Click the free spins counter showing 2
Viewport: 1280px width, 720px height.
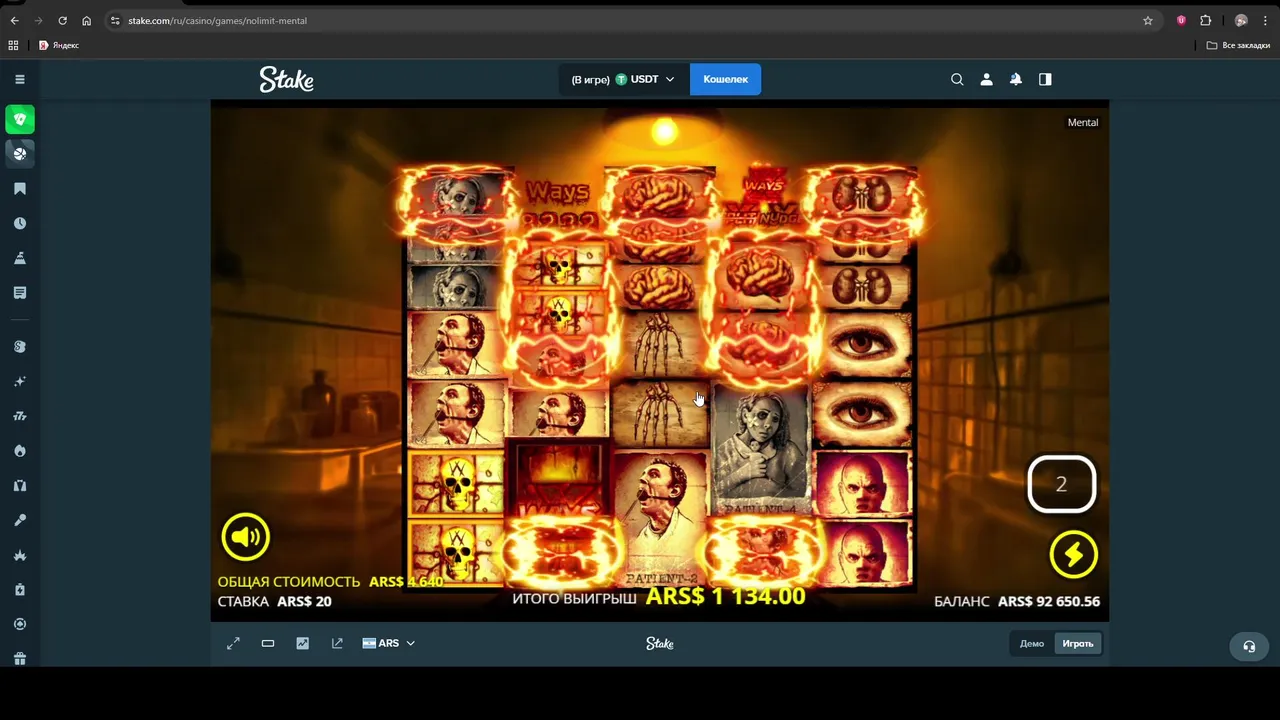[1062, 484]
